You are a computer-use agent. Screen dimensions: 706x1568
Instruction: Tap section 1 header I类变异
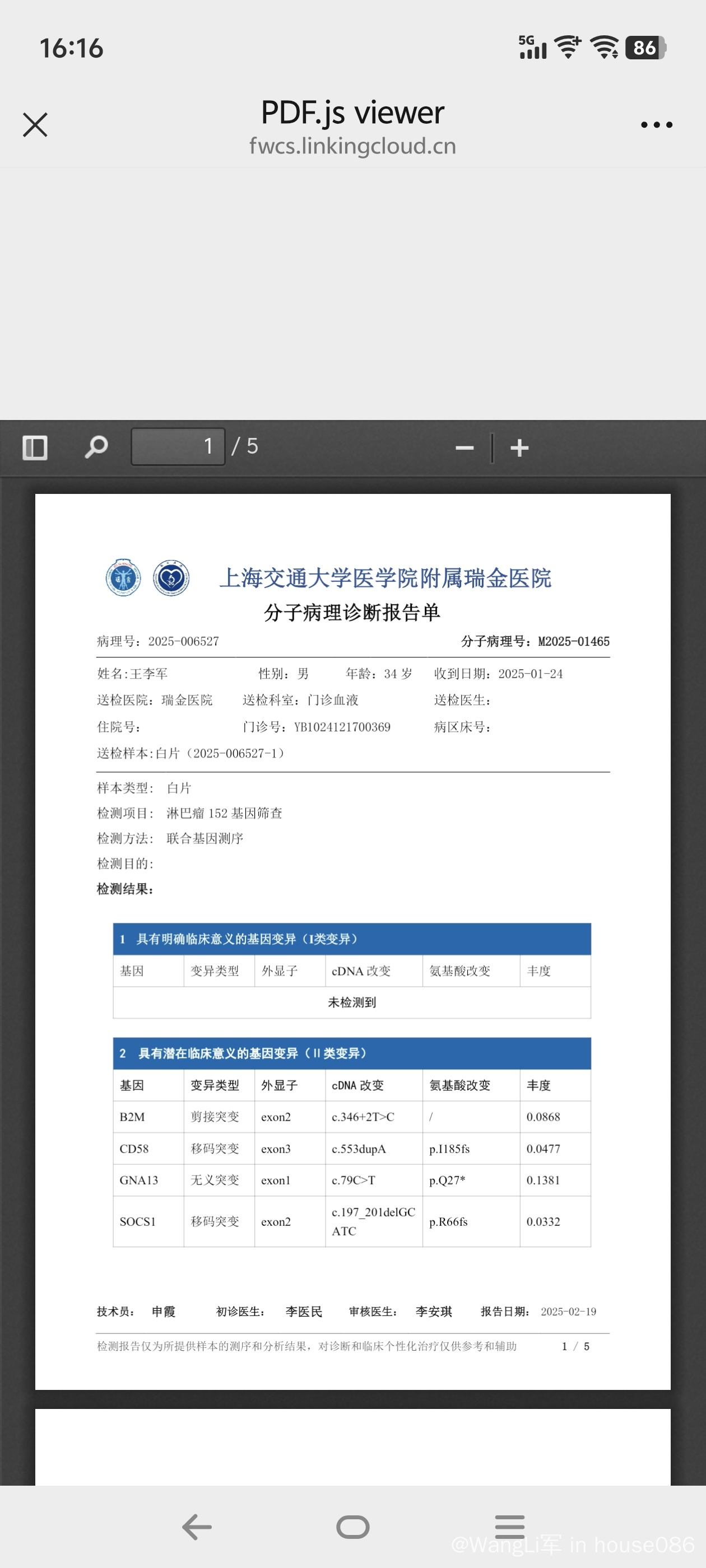(351, 939)
